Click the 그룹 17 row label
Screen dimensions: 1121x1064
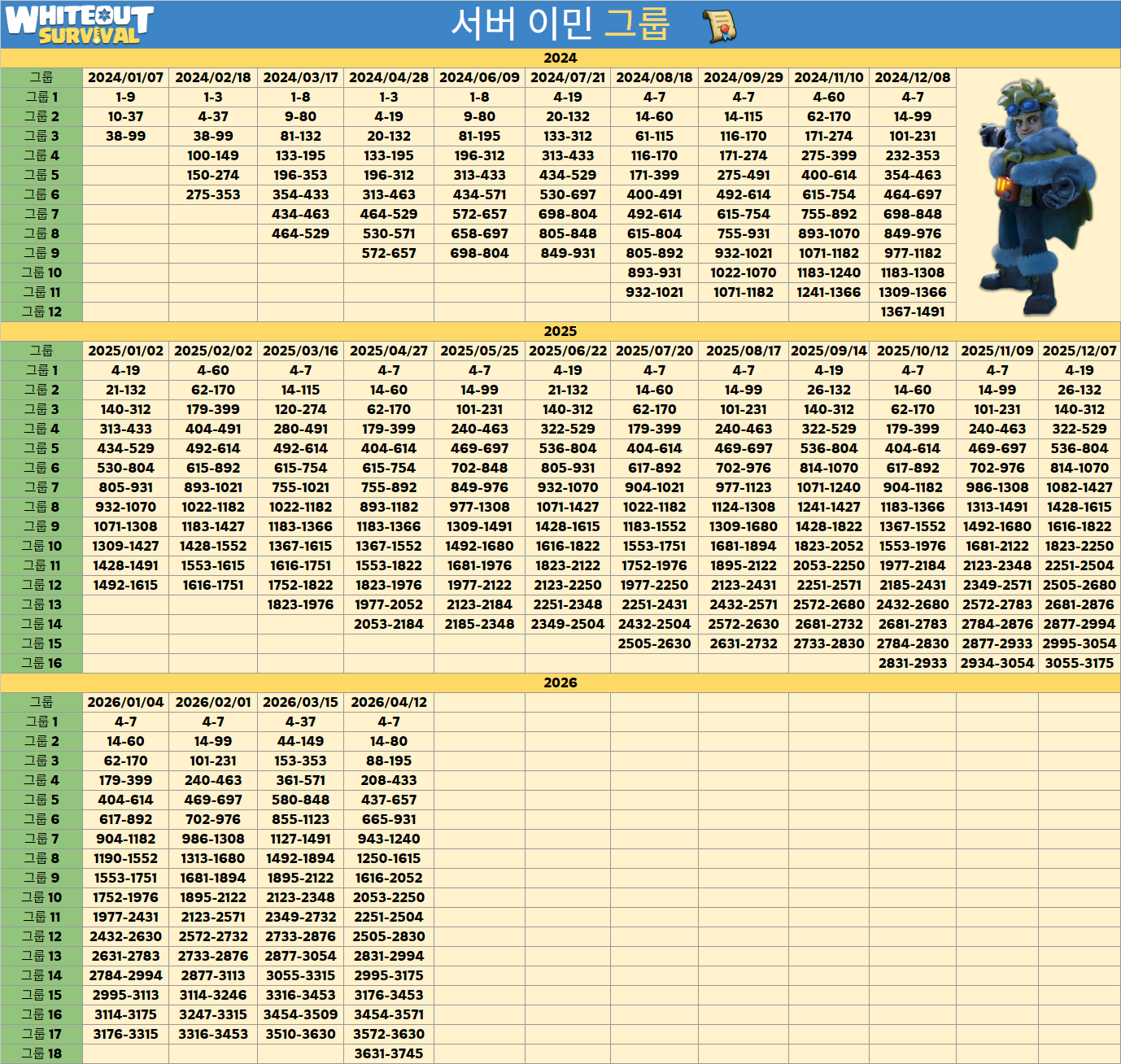tap(41, 1034)
